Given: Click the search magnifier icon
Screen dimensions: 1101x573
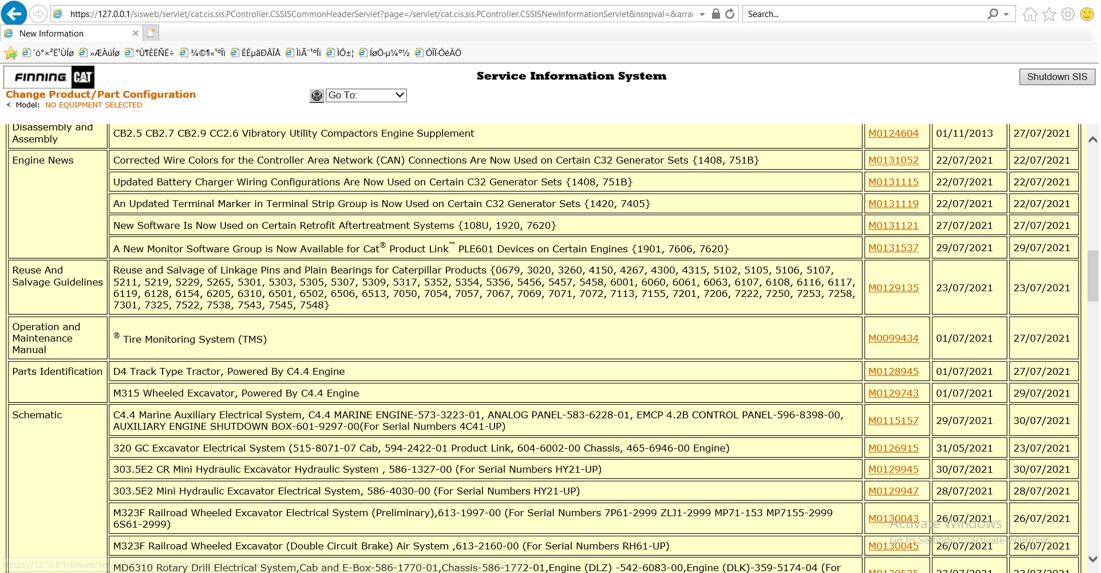Looking at the screenshot, I should tap(992, 13).
